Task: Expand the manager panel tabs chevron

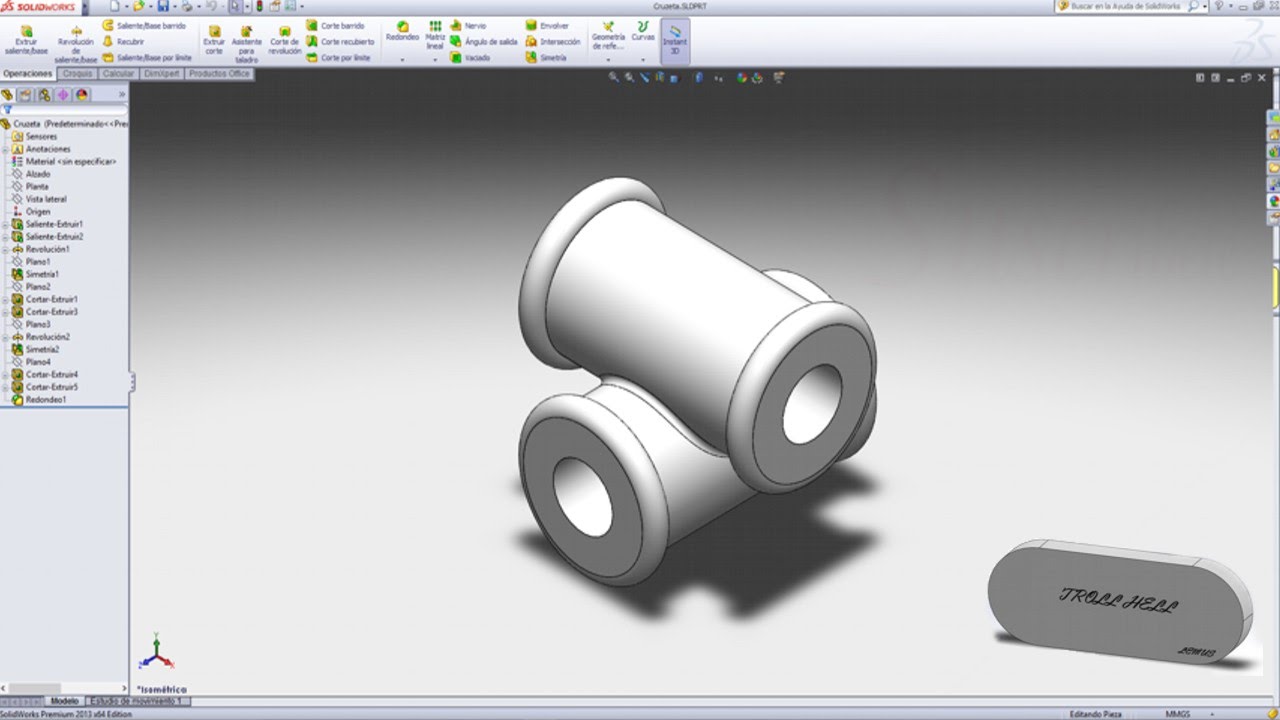Action: pos(122,95)
